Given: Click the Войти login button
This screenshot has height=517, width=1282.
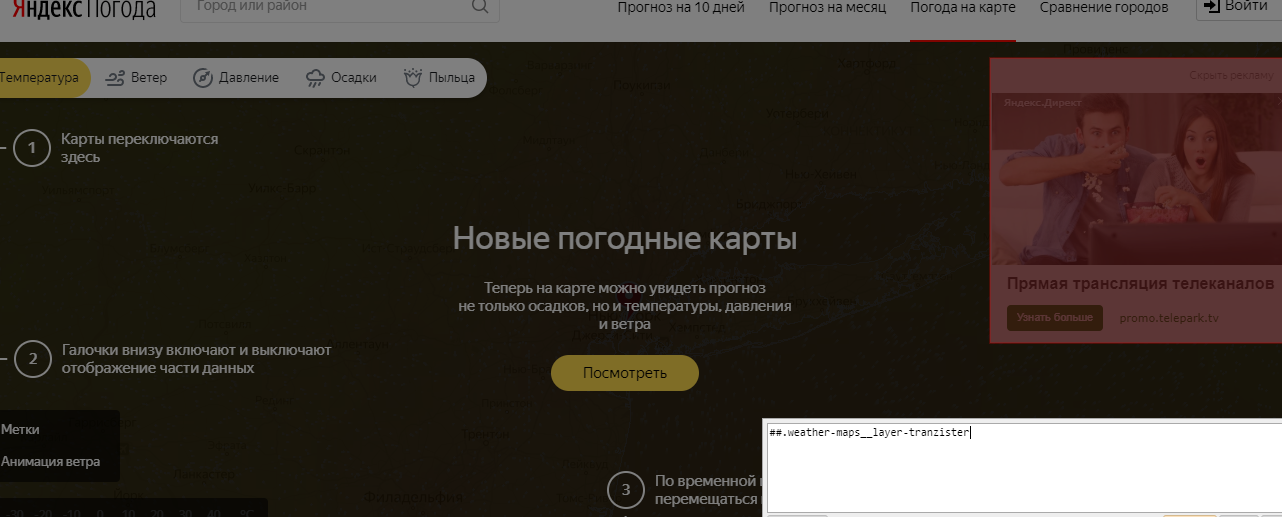Looking at the screenshot, I should pyautogui.click(x=1239, y=8).
